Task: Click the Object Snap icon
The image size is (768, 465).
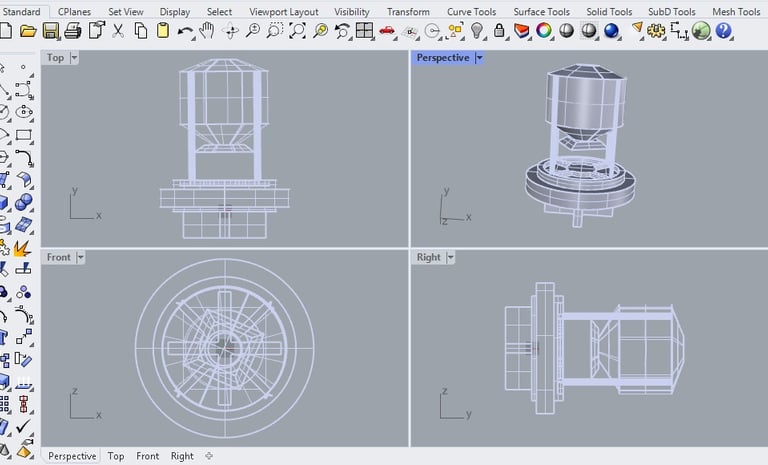Action: (432, 31)
